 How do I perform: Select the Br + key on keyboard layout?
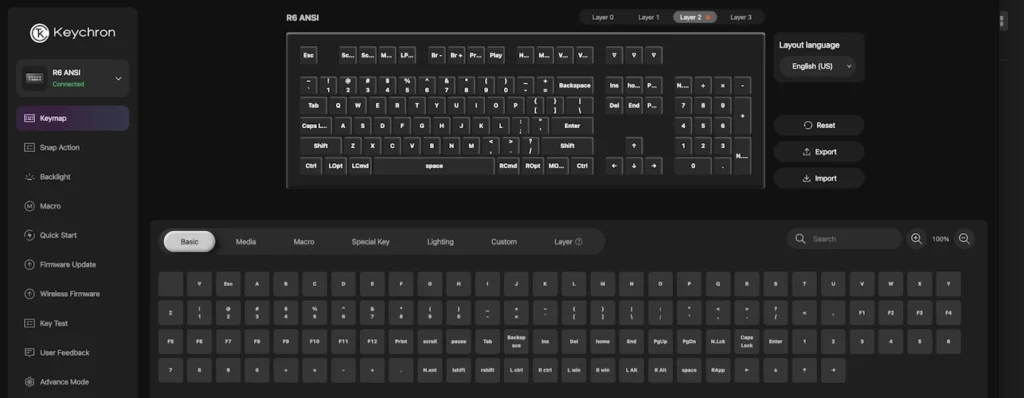tap(456, 56)
